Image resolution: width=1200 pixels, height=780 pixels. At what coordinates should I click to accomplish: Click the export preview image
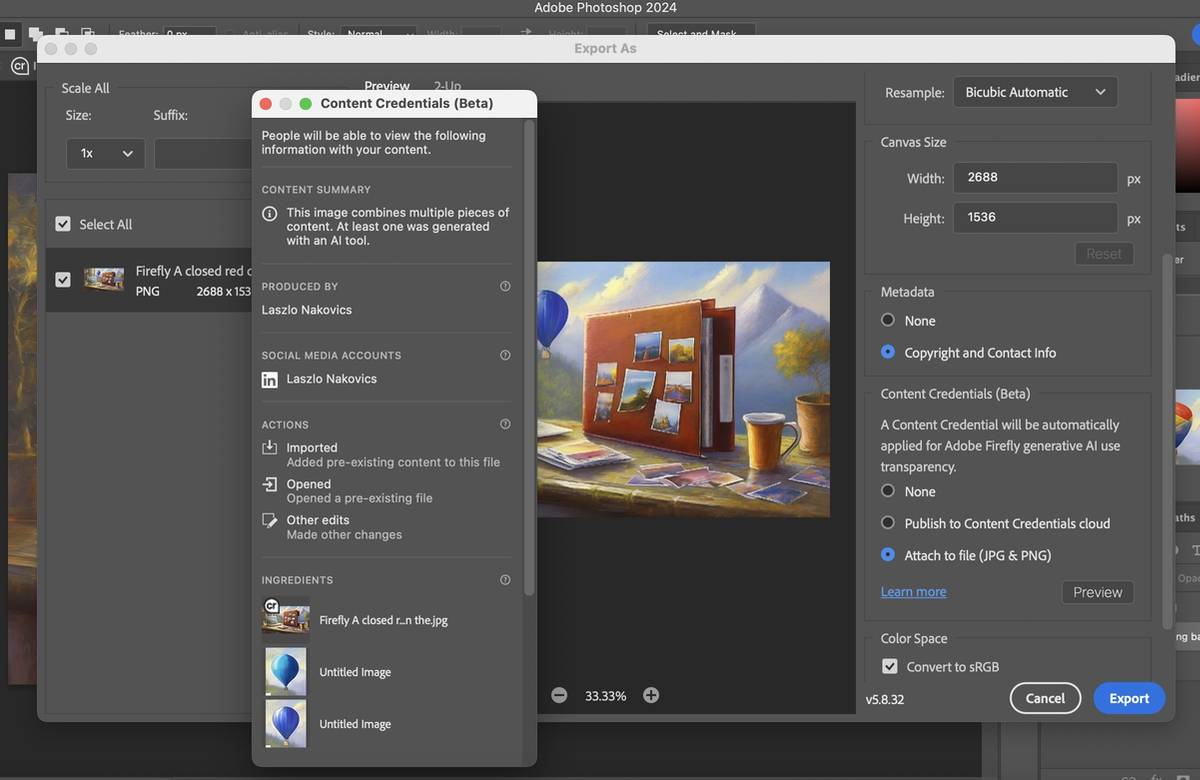(683, 389)
